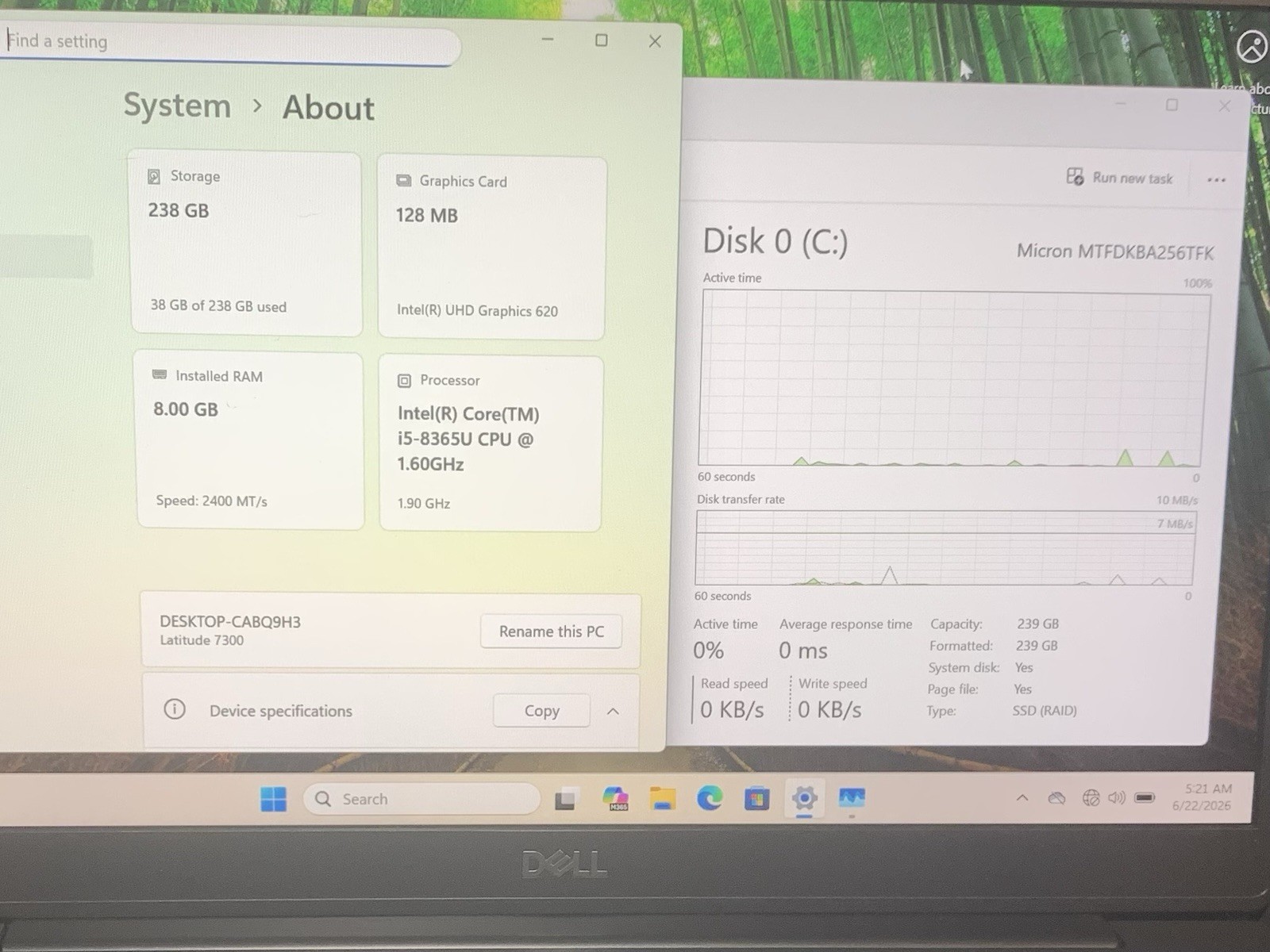Click the Active time graph

953,378
